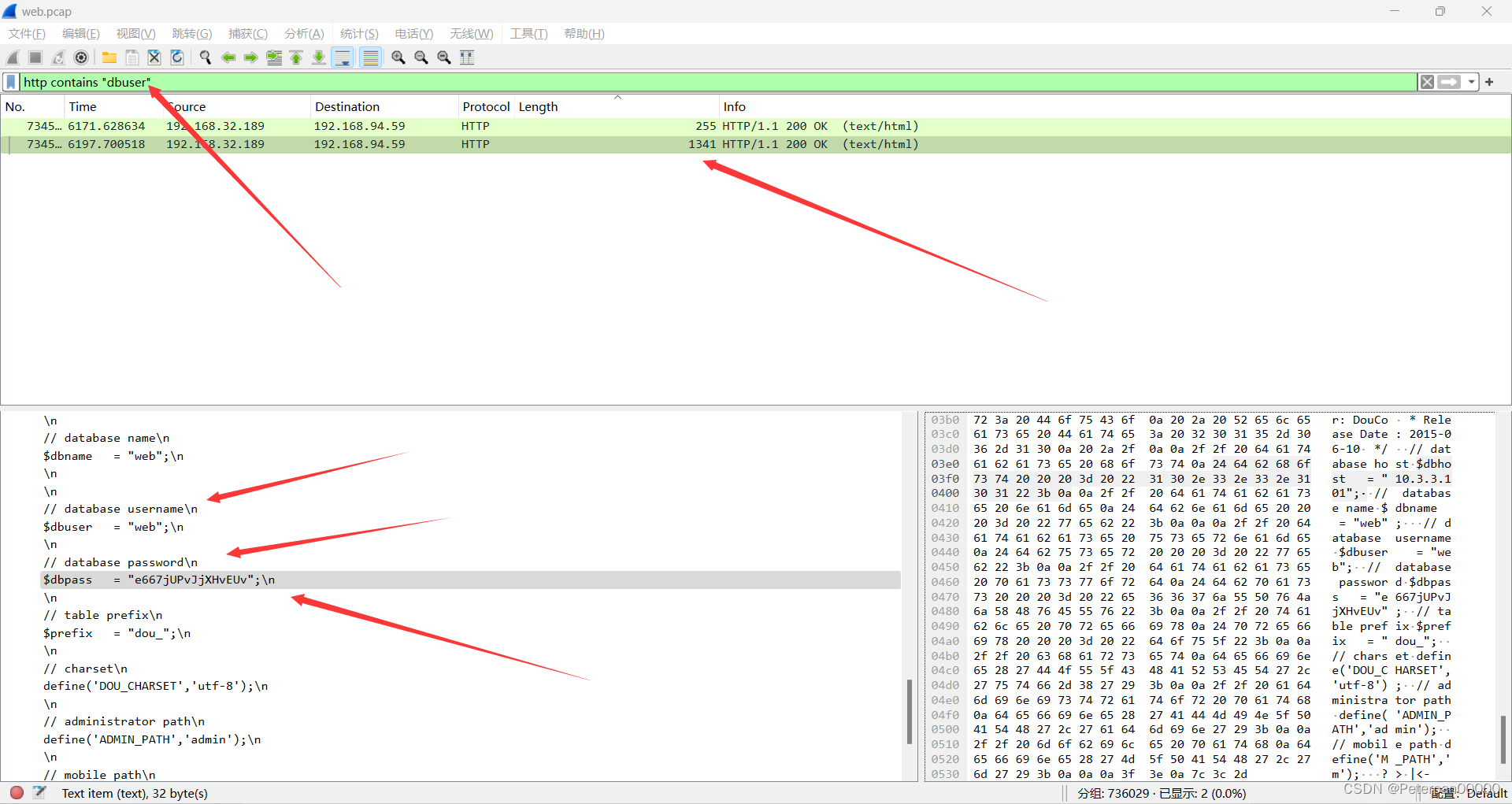Save the capture file icon
Screen dimensions: 1512x804
pos(132,57)
